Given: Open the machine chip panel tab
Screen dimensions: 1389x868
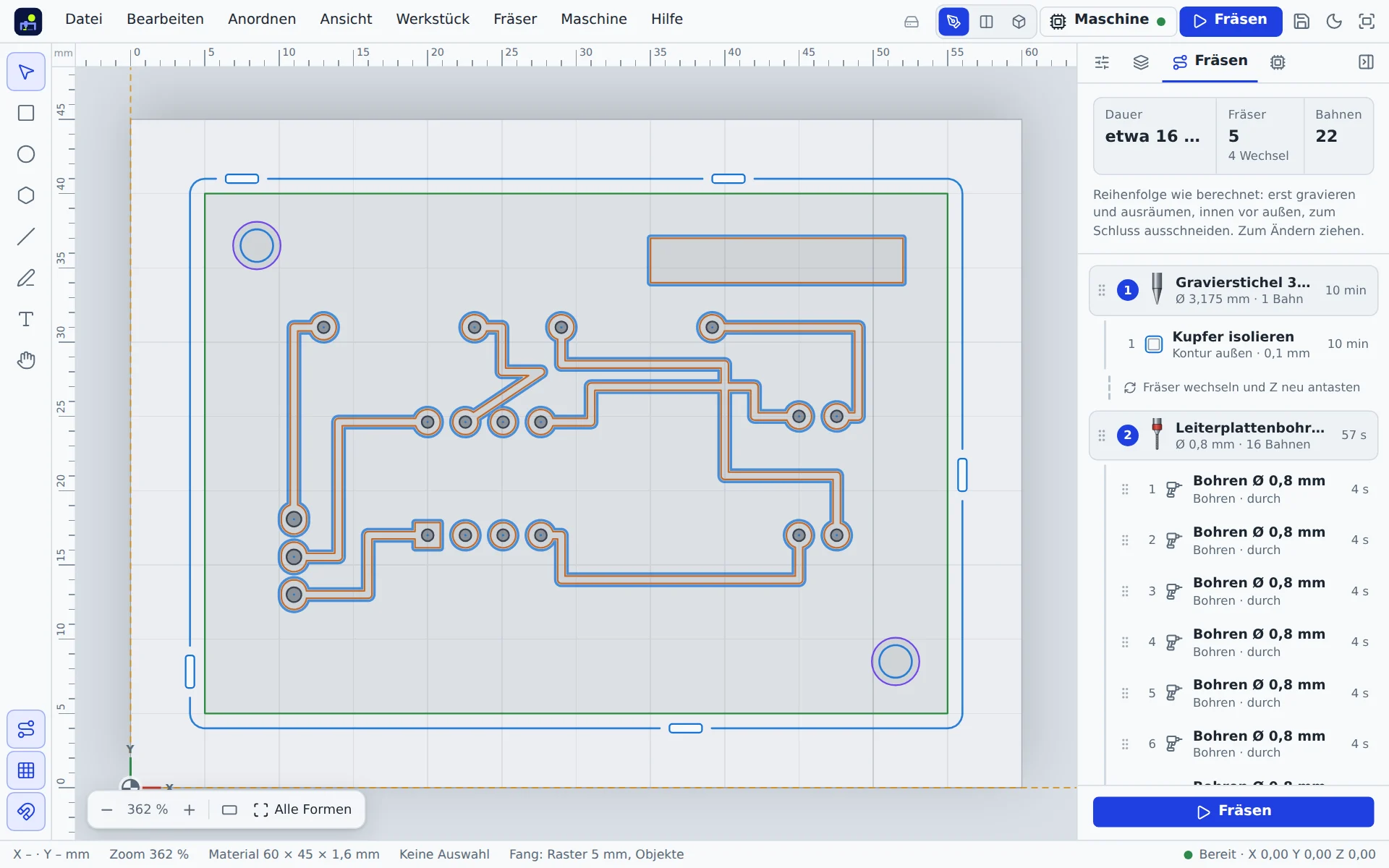Looking at the screenshot, I should coord(1278,62).
